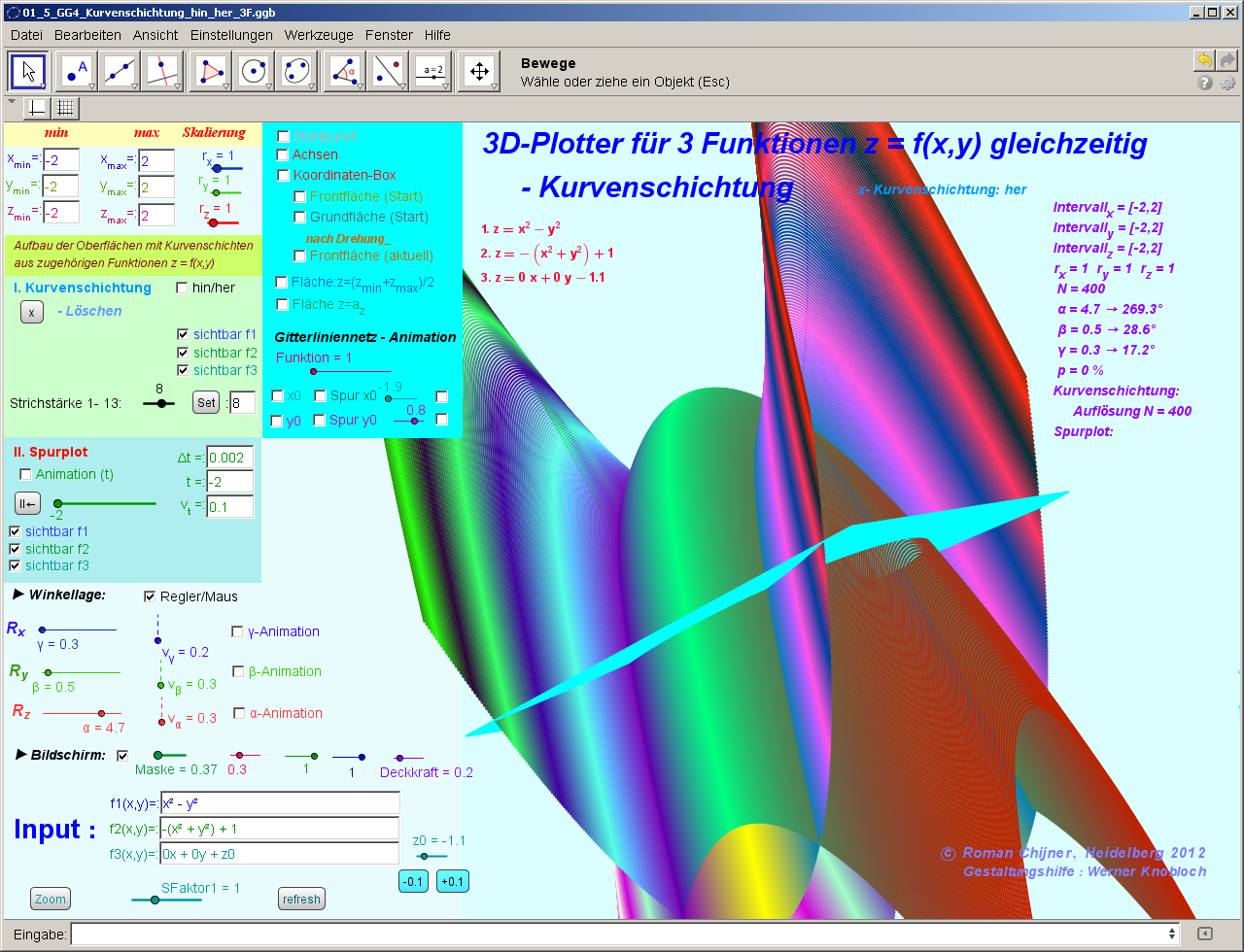Select the New Point tool
Image resolution: width=1244 pixels, height=952 pixels.
[x=76, y=72]
